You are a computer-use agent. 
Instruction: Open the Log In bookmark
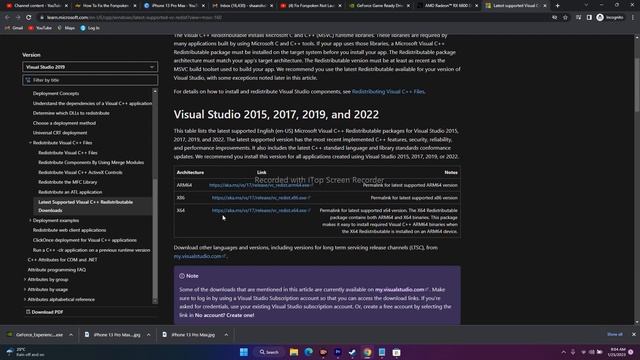point(90,28)
